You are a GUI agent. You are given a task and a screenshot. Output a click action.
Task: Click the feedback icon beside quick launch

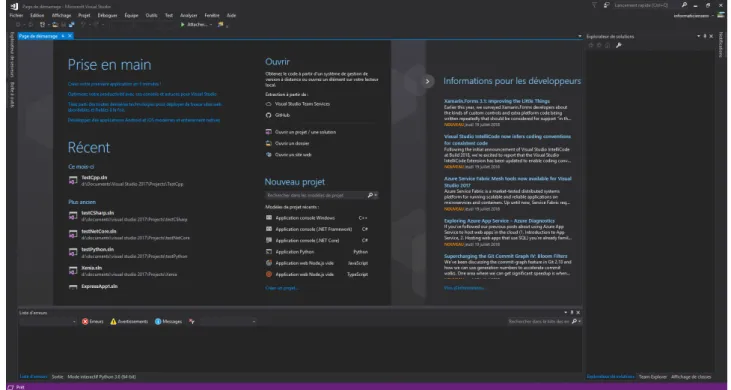pyautogui.click(x=607, y=5)
